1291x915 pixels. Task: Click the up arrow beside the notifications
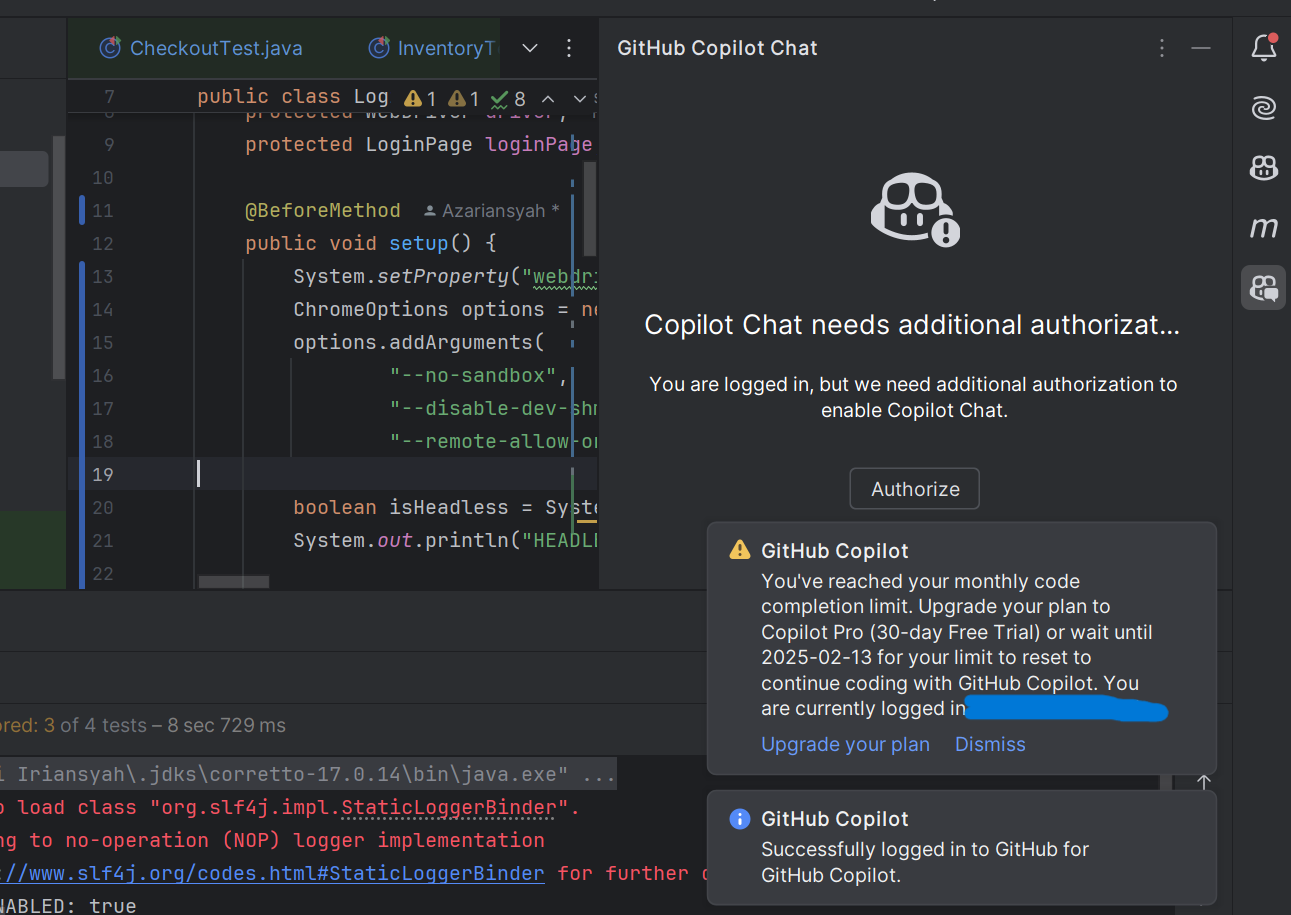(1204, 782)
